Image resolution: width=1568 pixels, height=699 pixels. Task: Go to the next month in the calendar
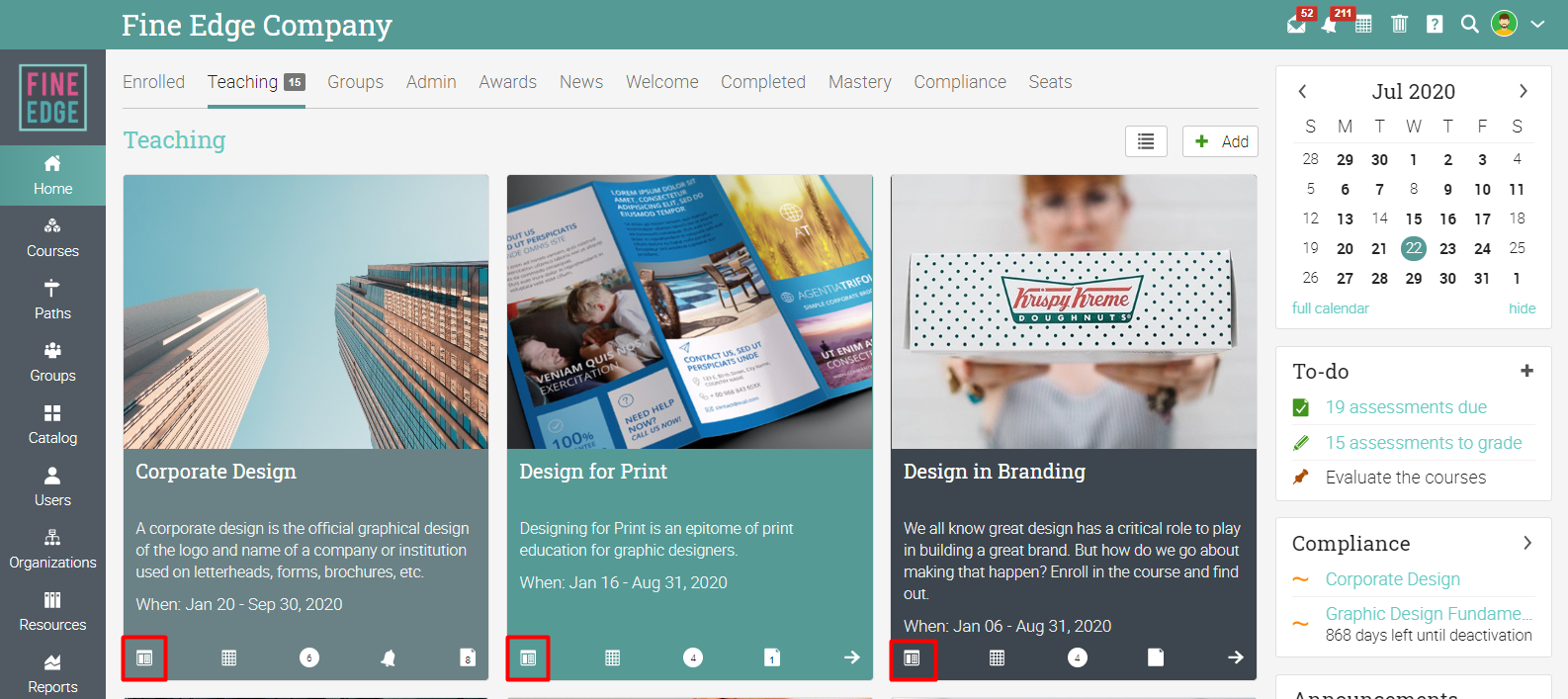point(1524,91)
